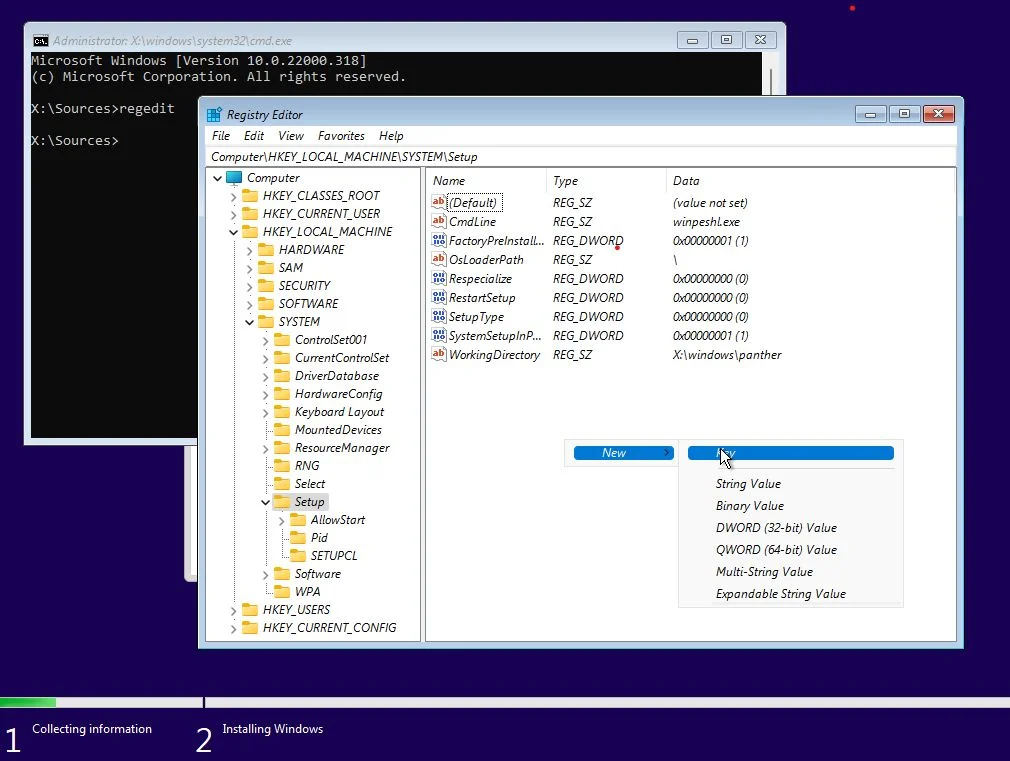Click the ControlSet001 folder icon
Image resolution: width=1010 pixels, height=761 pixels.
pyautogui.click(x=282, y=340)
